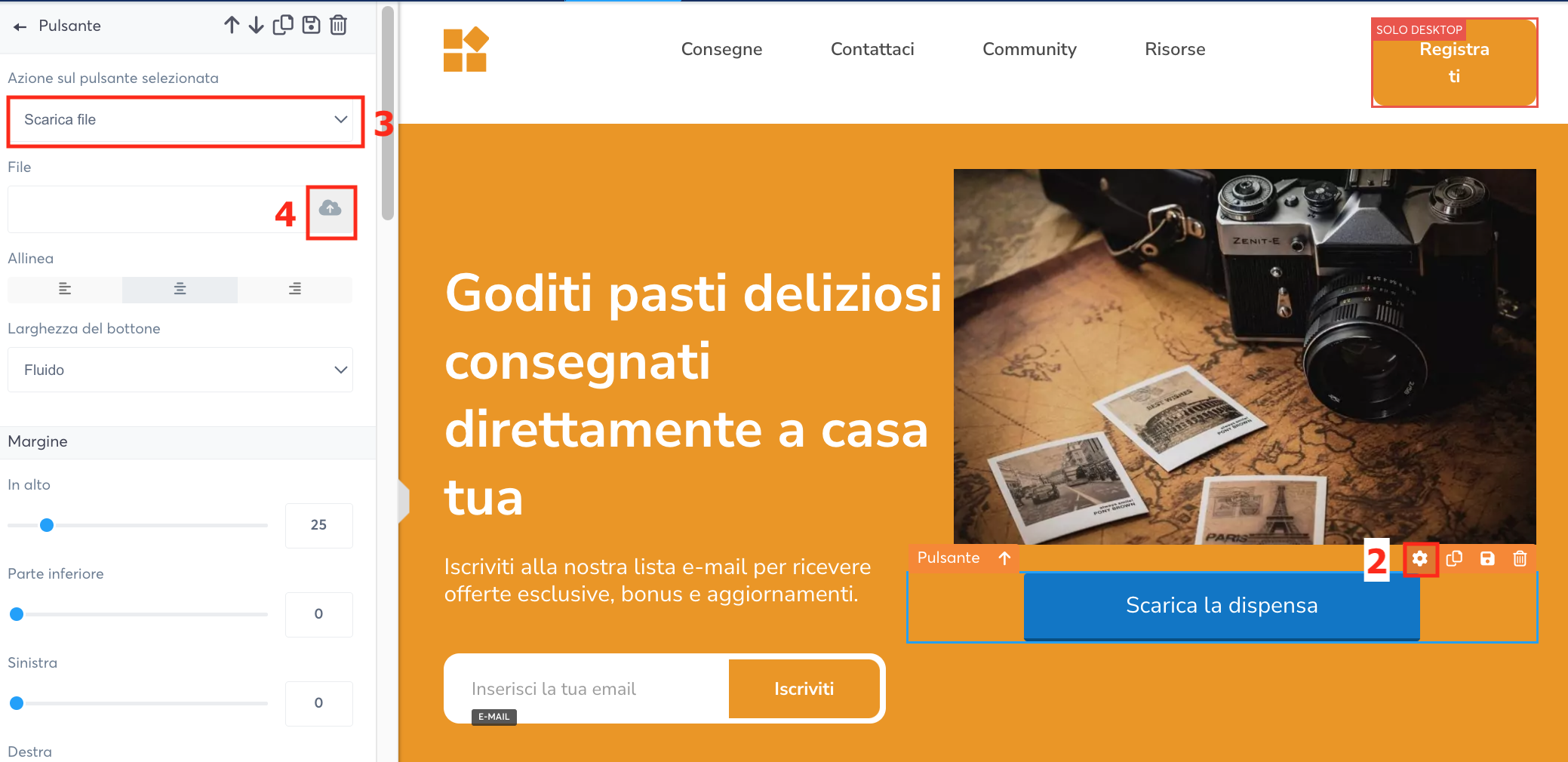
Task: Select center alignment option
Action: (x=180, y=289)
